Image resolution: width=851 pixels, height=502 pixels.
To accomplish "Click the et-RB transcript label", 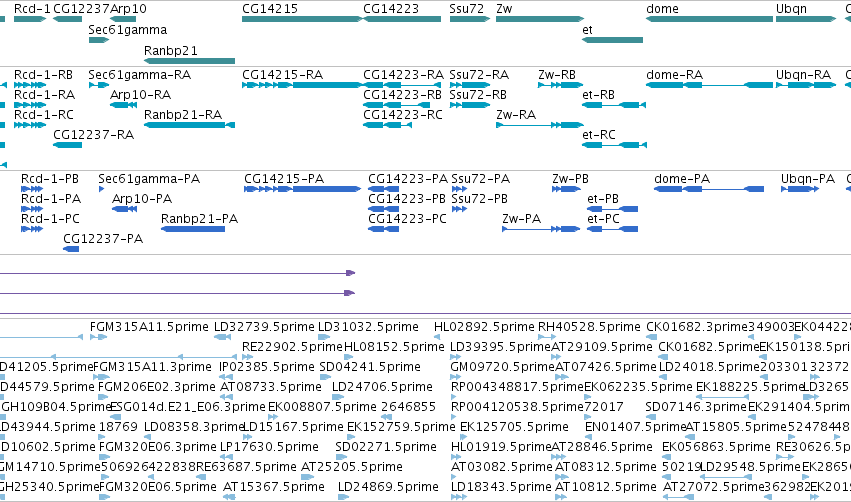I will click(x=599, y=94).
